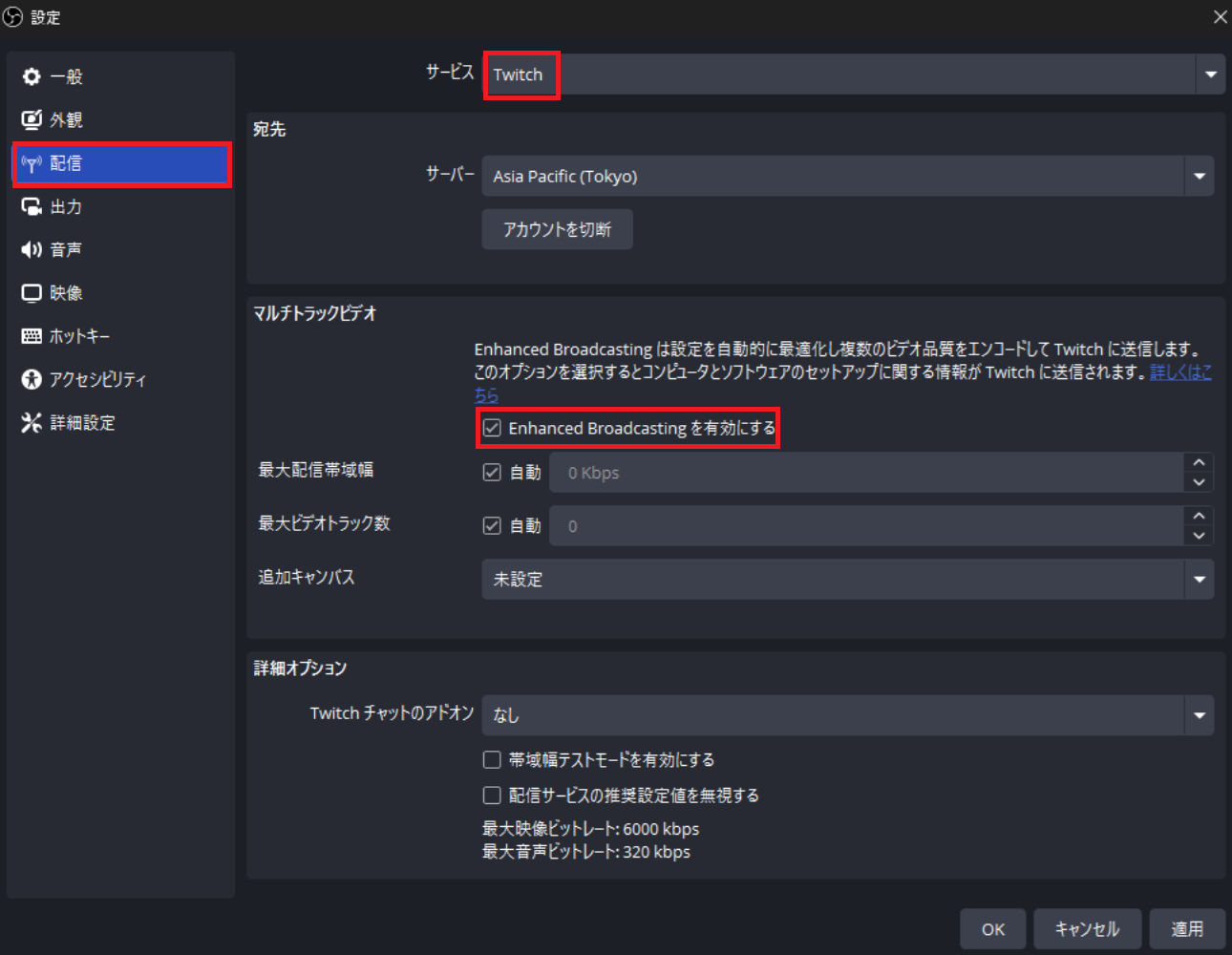Expand the サーバー dropdown Asia Pacific (Tokyo)

point(1199,177)
